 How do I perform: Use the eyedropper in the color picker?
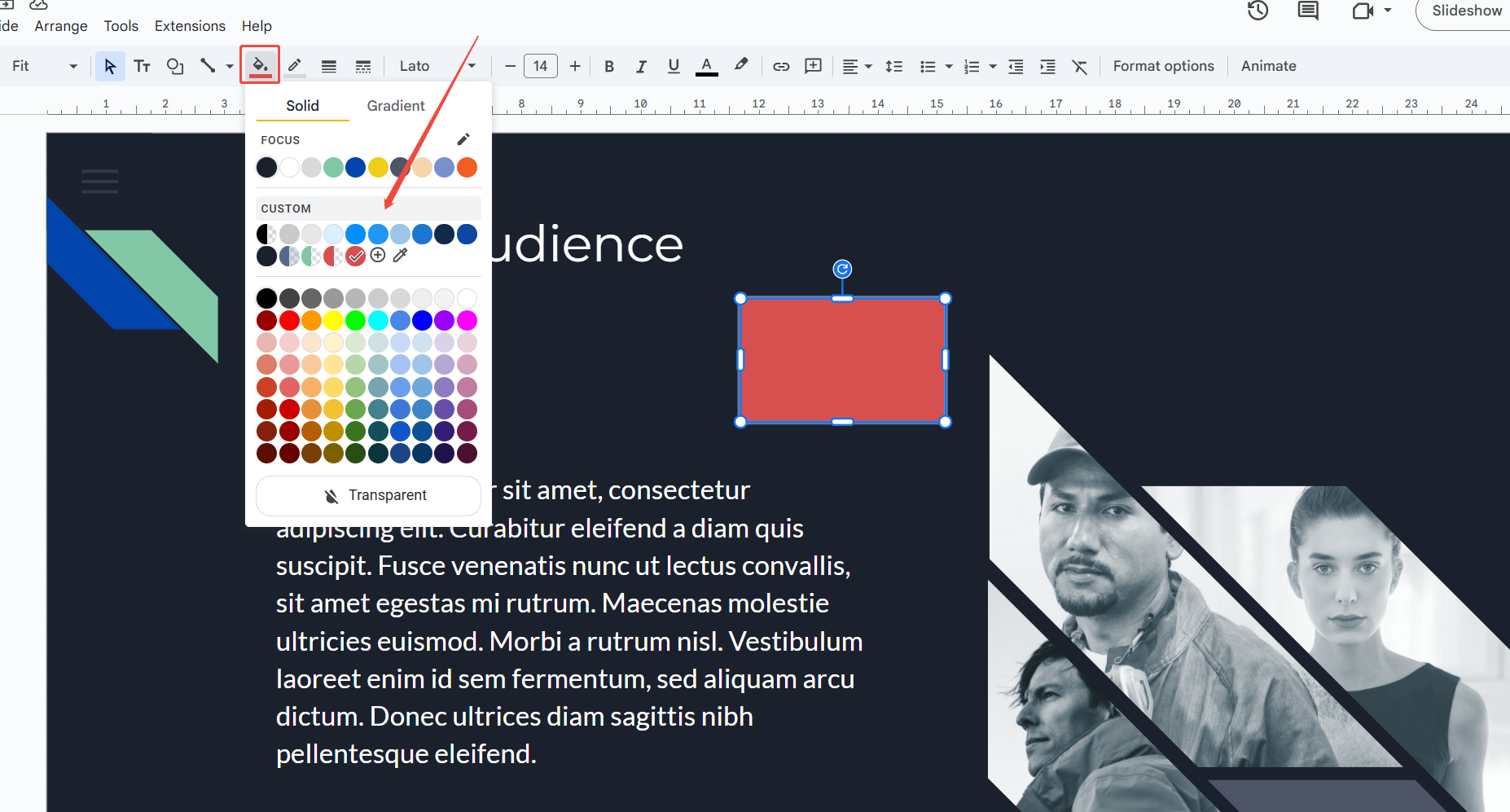click(x=400, y=255)
